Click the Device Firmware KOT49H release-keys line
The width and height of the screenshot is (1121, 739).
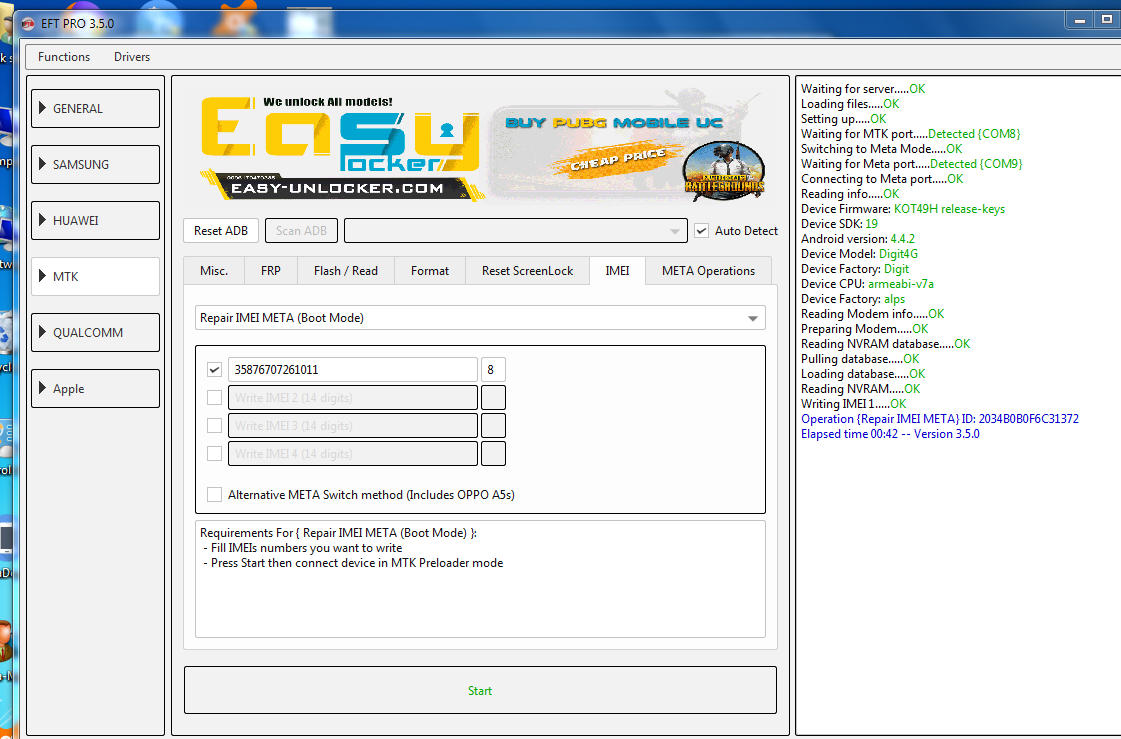pos(903,209)
